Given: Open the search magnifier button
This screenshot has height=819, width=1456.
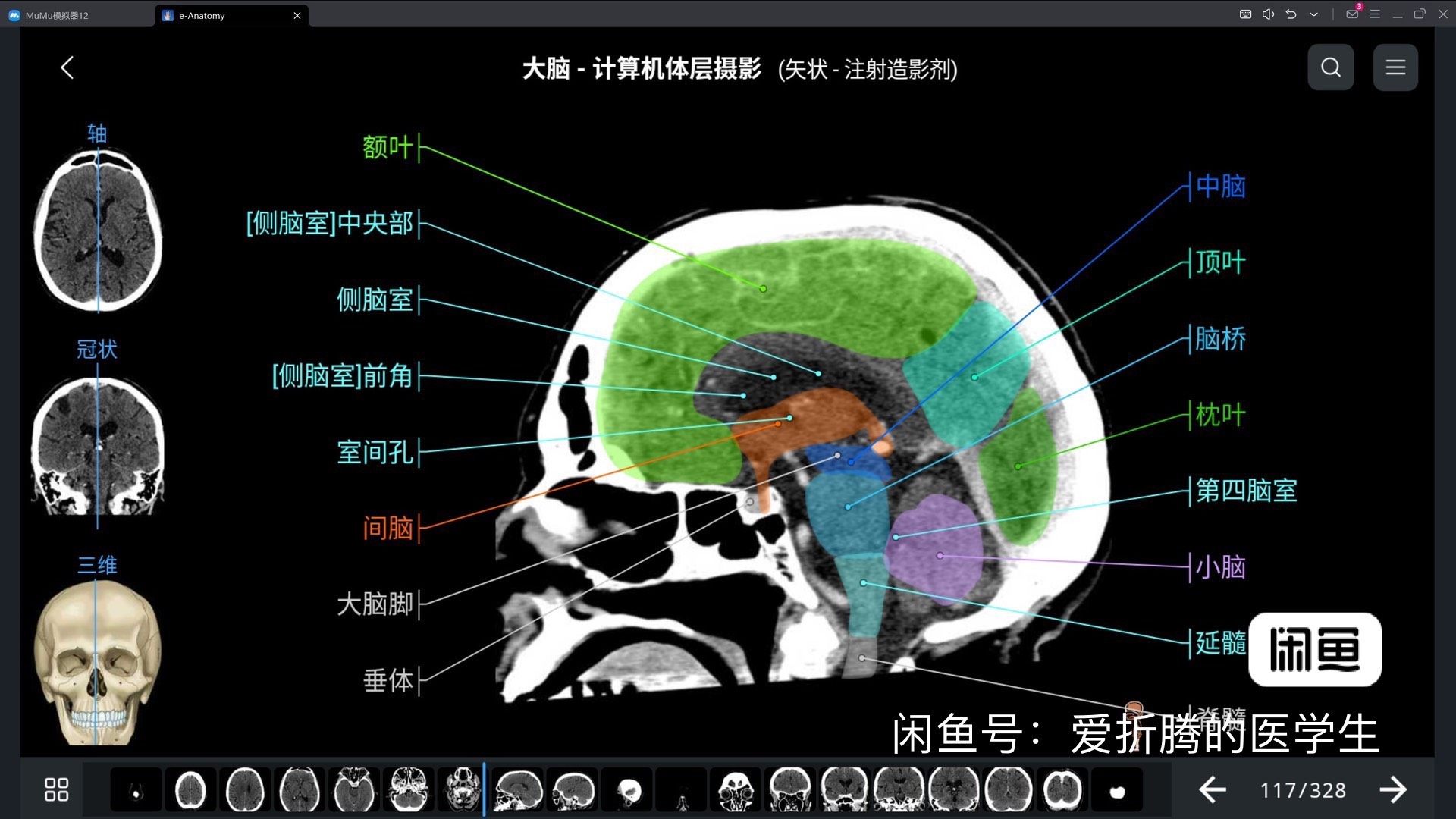Looking at the screenshot, I should tap(1330, 67).
